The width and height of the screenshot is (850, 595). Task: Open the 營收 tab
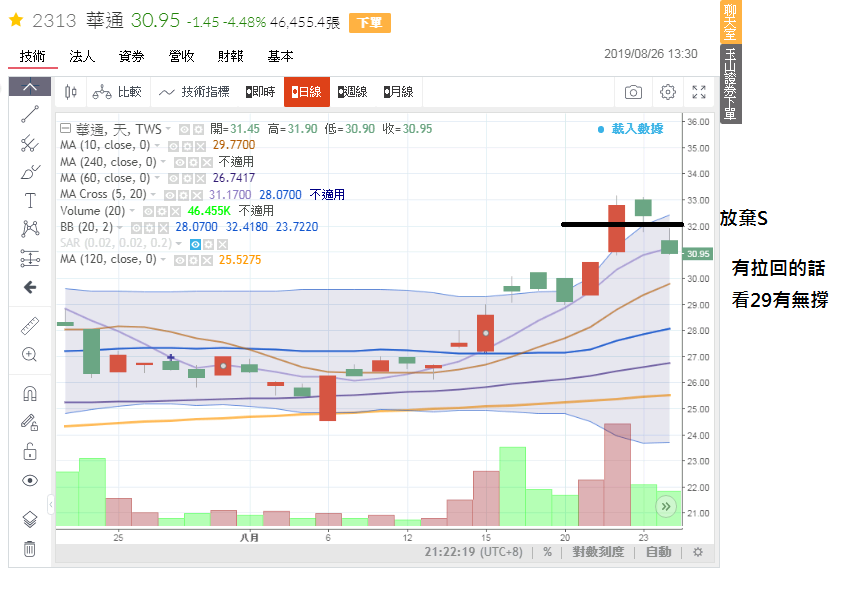[x=182, y=56]
